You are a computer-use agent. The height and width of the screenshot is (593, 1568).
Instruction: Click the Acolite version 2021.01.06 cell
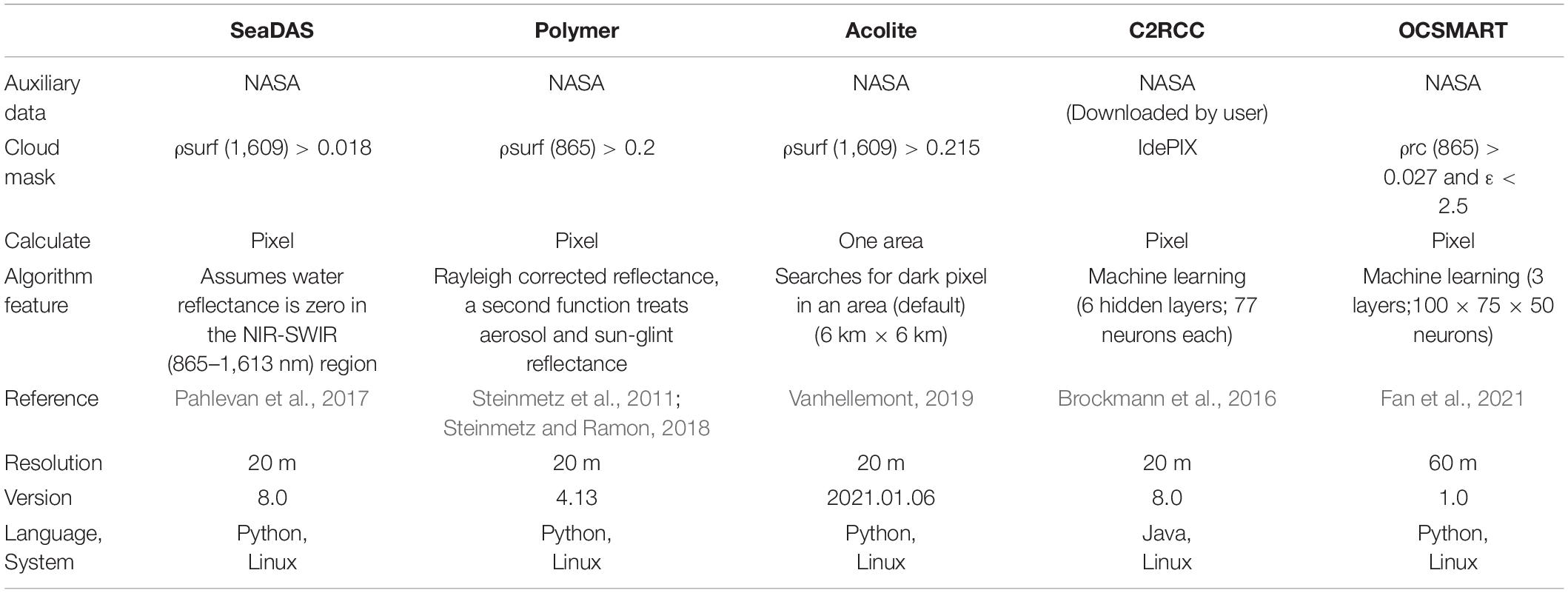[x=880, y=497]
